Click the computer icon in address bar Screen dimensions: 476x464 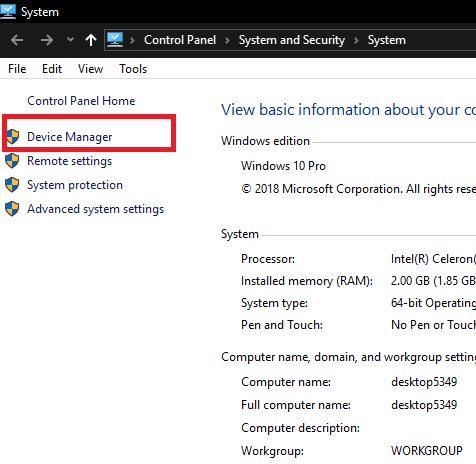115,40
